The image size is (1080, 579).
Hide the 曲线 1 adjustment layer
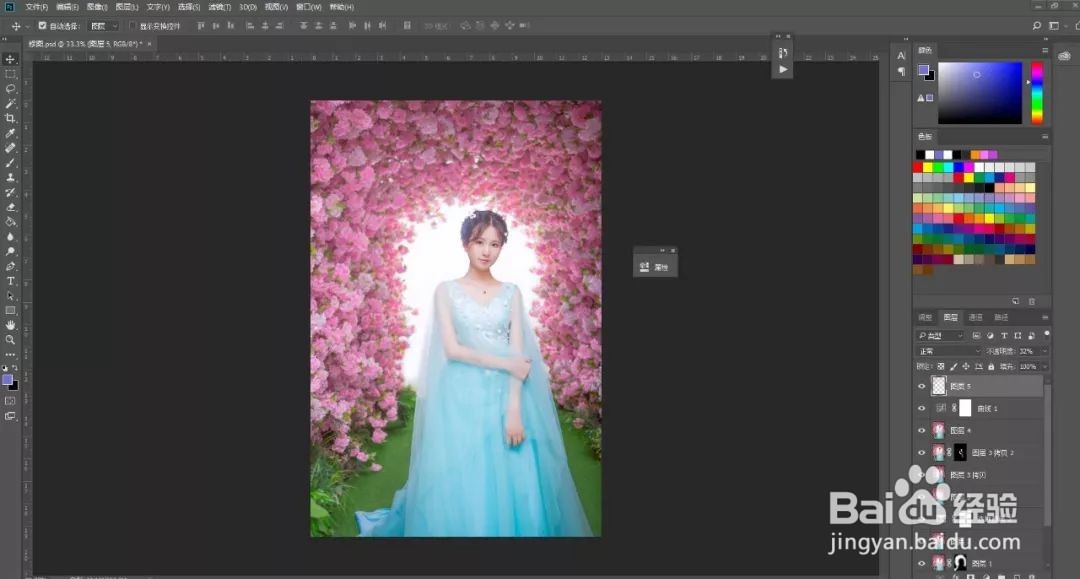click(921, 408)
